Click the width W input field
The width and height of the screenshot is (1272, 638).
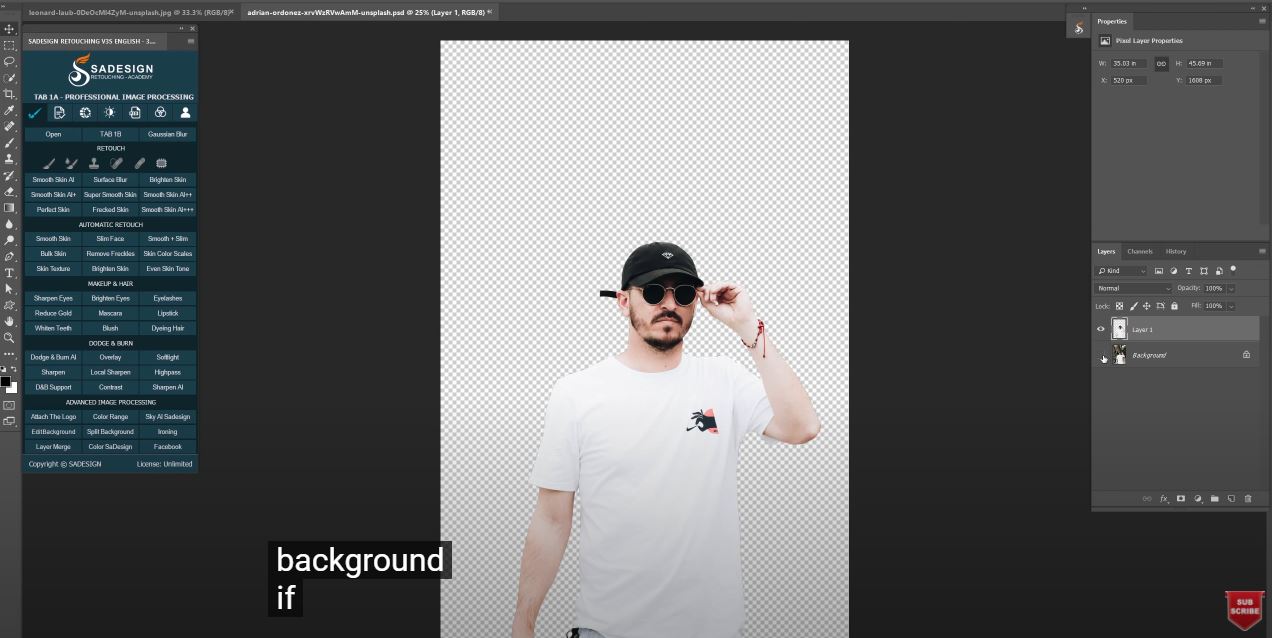tap(1129, 63)
